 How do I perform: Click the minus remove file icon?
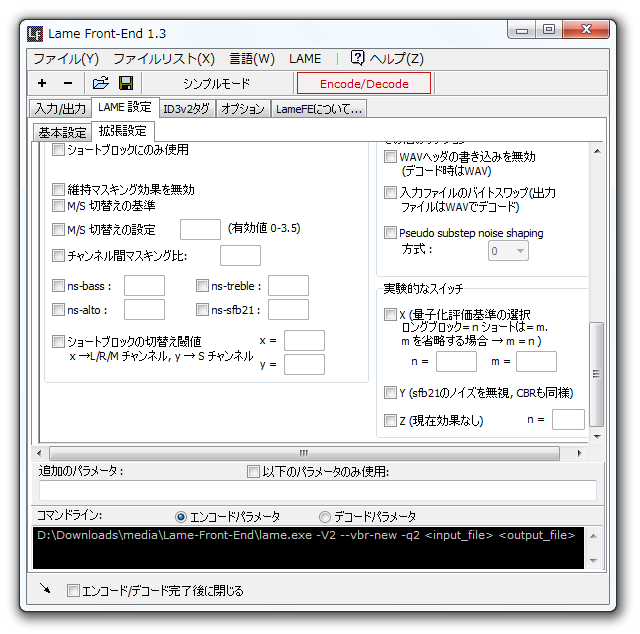(x=68, y=83)
